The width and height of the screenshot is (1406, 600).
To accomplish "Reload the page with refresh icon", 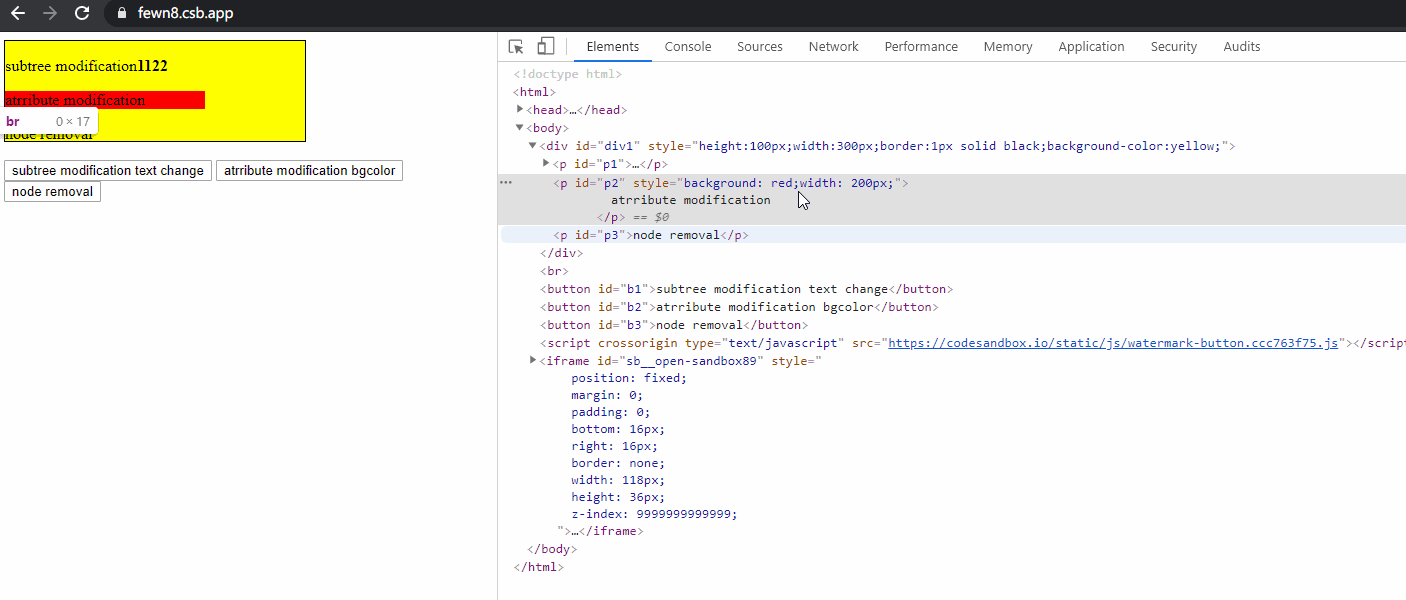I will pyautogui.click(x=82, y=13).
